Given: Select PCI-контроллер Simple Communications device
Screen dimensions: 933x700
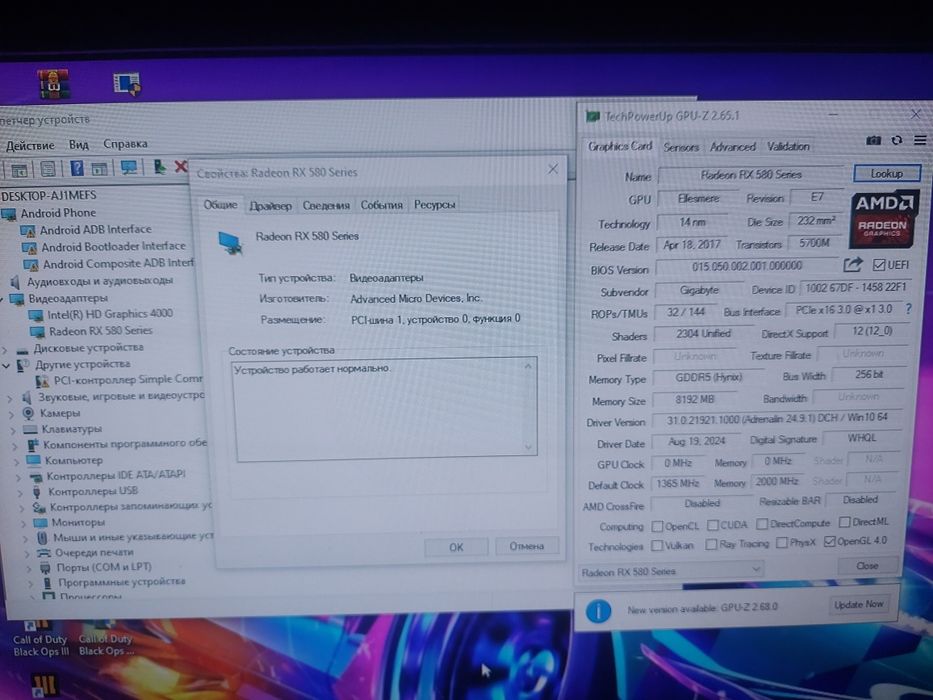Looking at the screenshot, I should pos(127,380).
